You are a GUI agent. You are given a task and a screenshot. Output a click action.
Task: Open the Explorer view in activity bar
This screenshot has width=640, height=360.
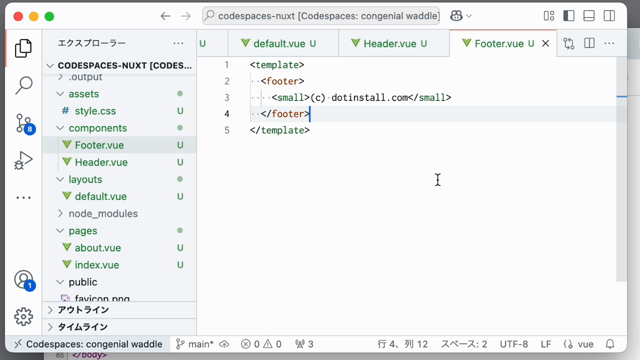23,48
